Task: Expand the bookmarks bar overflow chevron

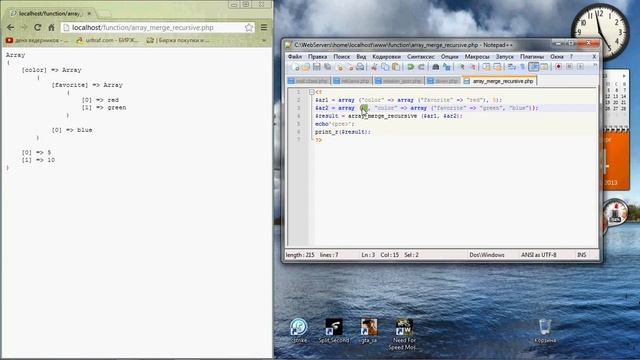Action: coord(264,40)
